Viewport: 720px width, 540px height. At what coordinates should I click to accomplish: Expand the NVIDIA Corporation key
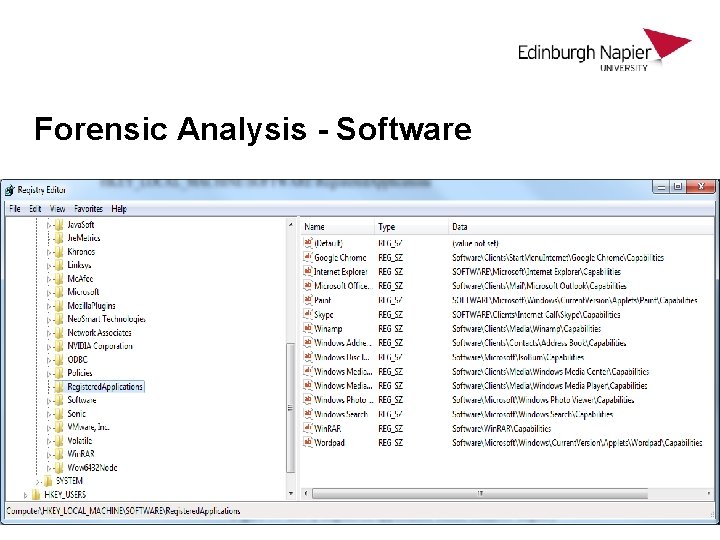(x=49, y=346)
